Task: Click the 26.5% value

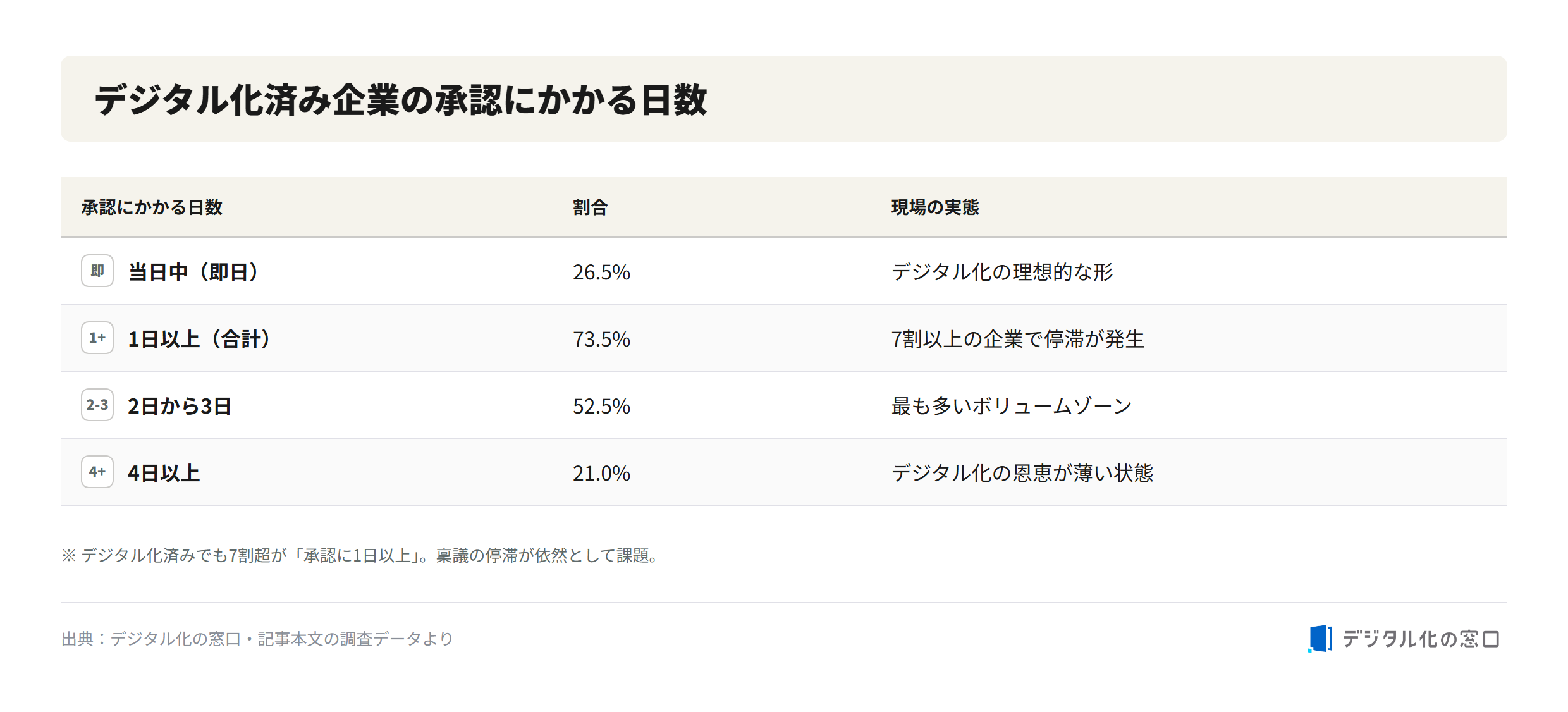Action: point(601,272)
